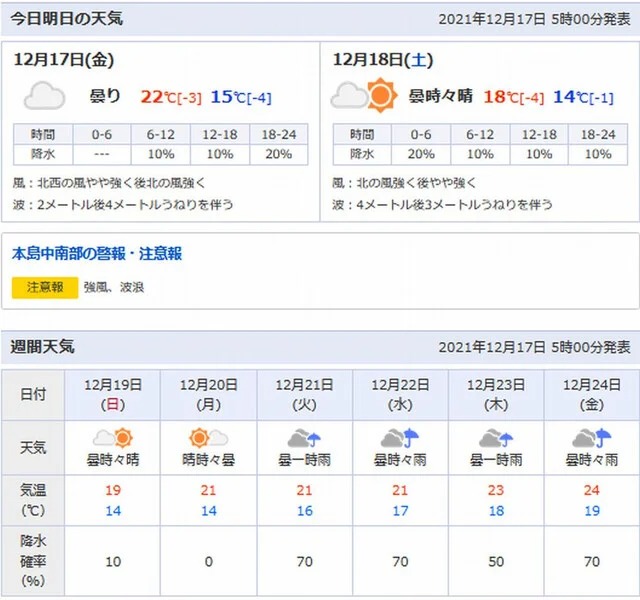Click the 12月18日(土) date heading
The width and height of the screenshot is (640, 600).
tap(383, 60)
